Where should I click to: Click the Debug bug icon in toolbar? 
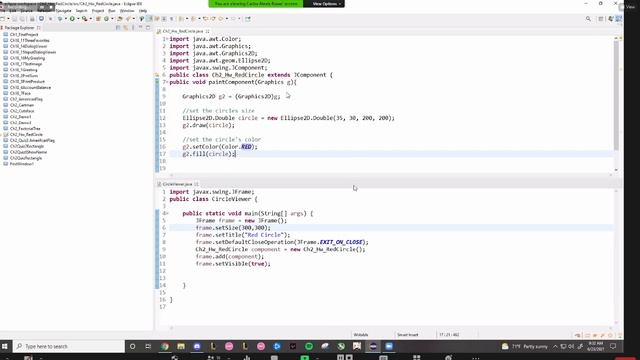point(60,19)
